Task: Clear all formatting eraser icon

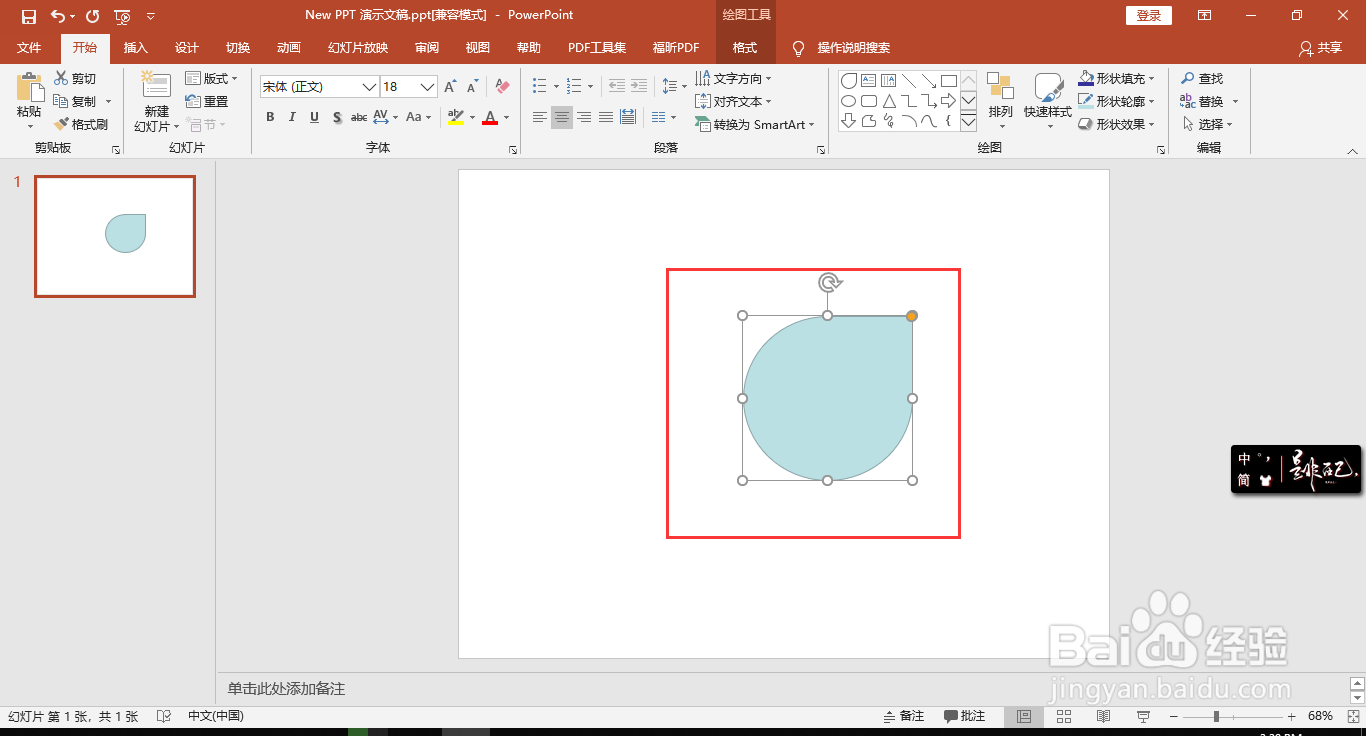Action: click(x=502, y=87)
